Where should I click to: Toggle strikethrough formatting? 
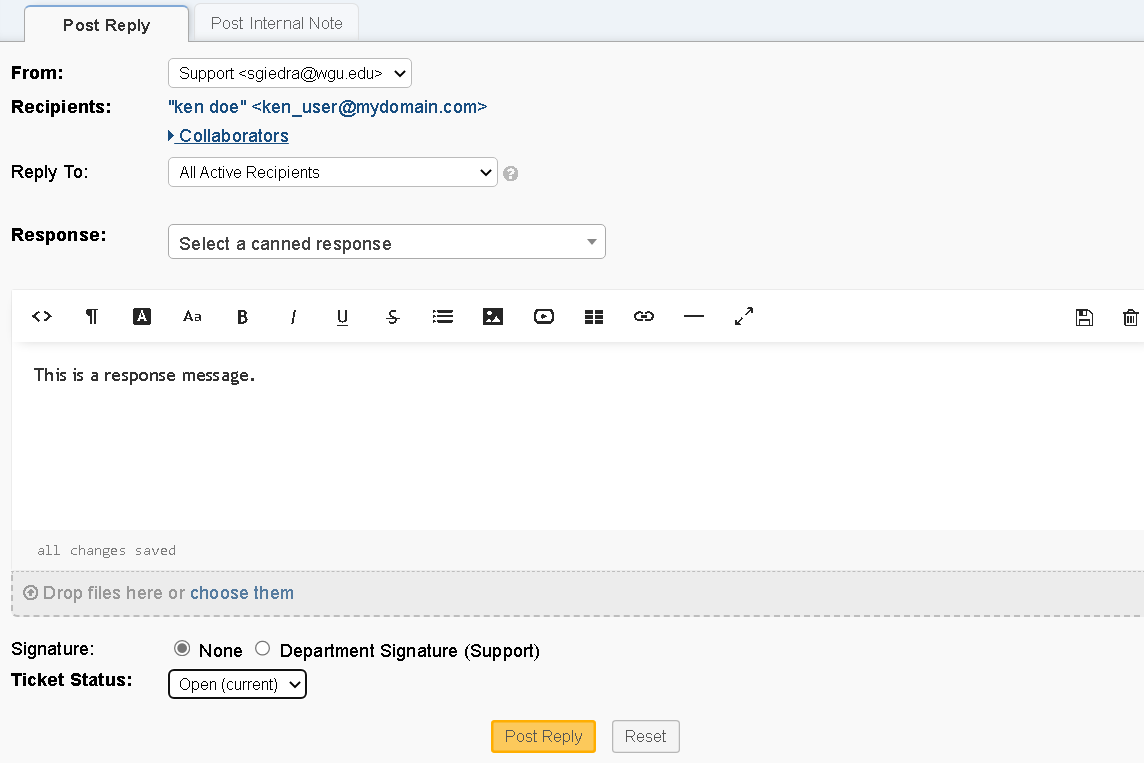[392, 316]
